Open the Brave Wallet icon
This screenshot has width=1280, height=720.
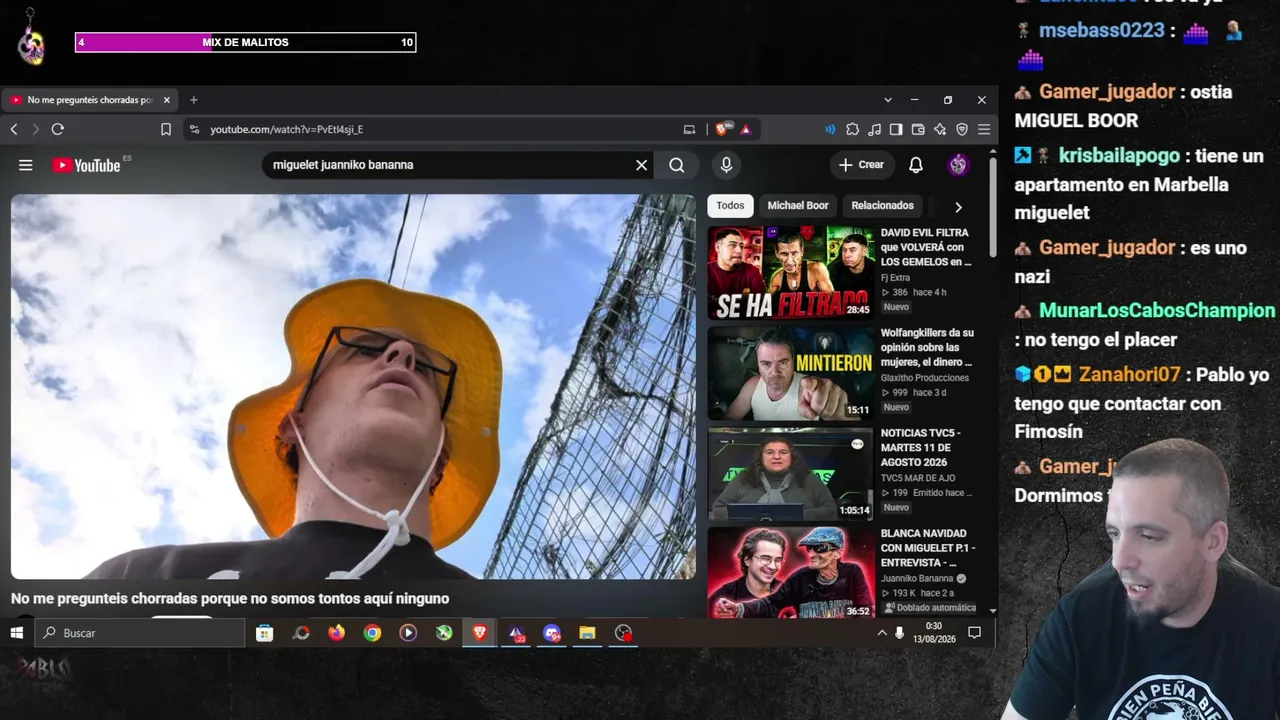click(x=918, y=129)
